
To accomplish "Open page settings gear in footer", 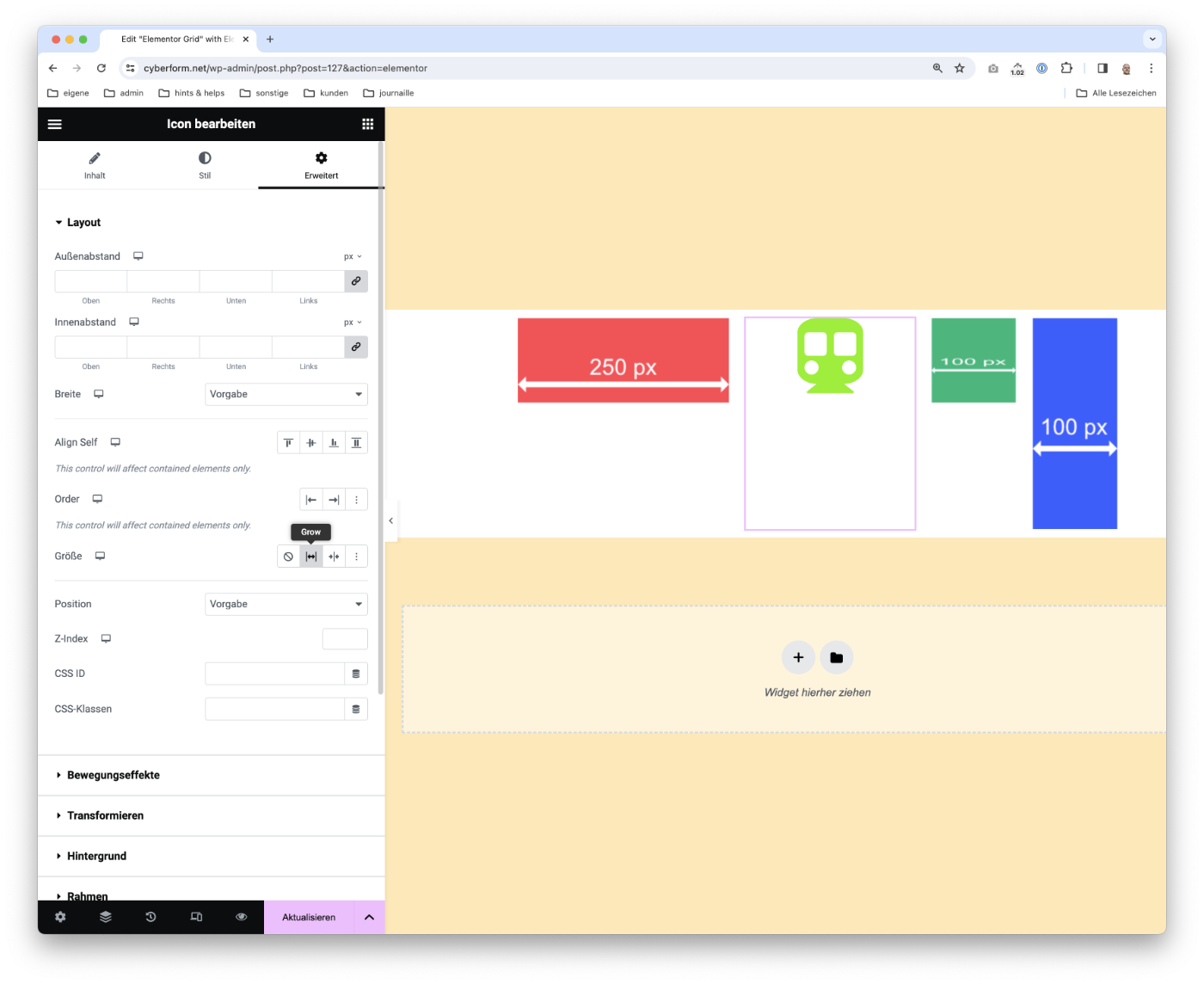I will click(60, 917).
